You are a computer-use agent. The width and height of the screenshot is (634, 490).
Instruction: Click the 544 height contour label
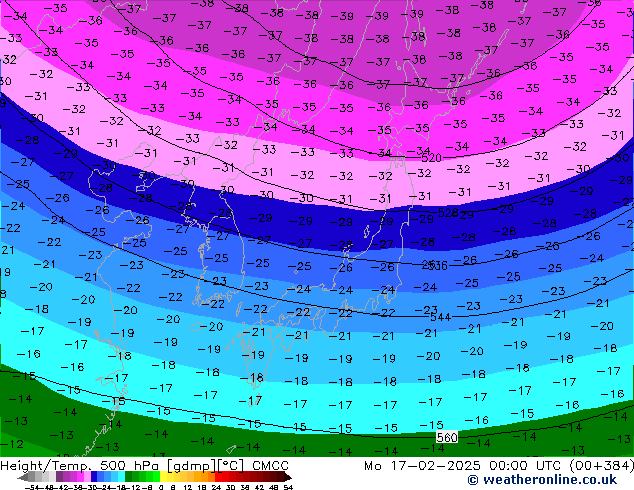click(x=440, y=317)
